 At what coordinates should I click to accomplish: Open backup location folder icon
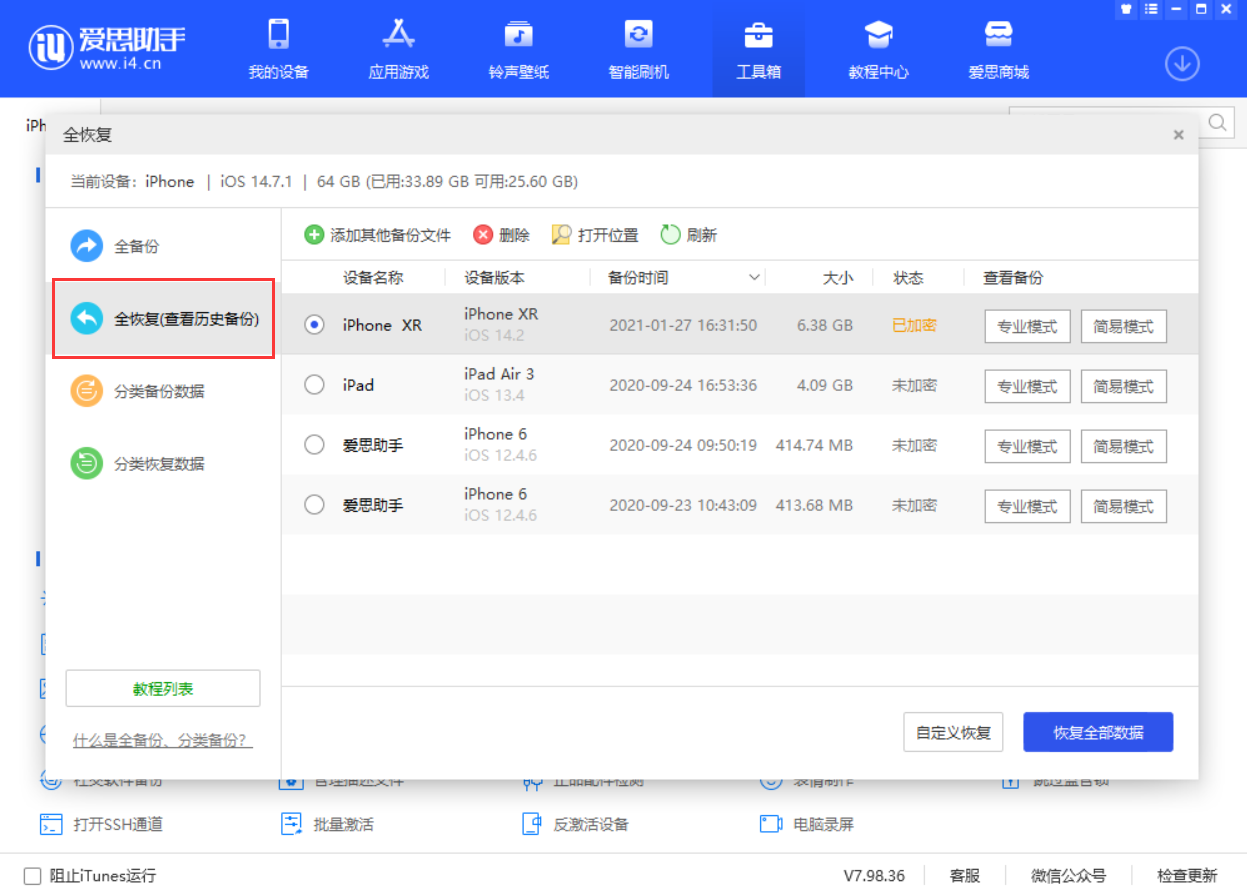tap(561, 235)
